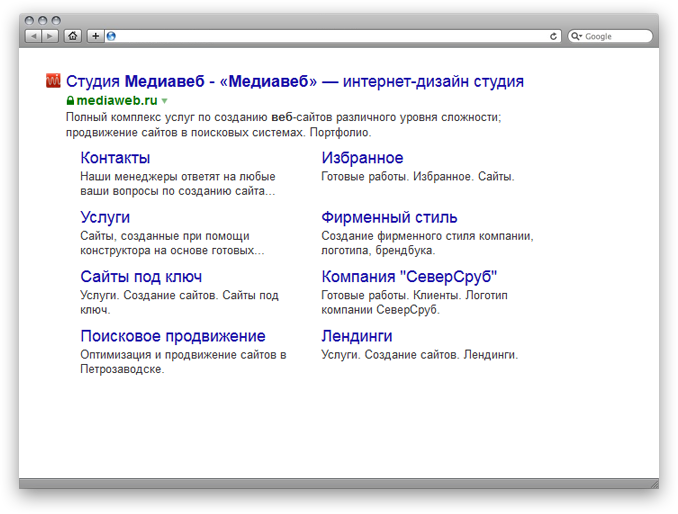Open the Контакты sitelink
678x514 pixels.
(x=115, y=158)
